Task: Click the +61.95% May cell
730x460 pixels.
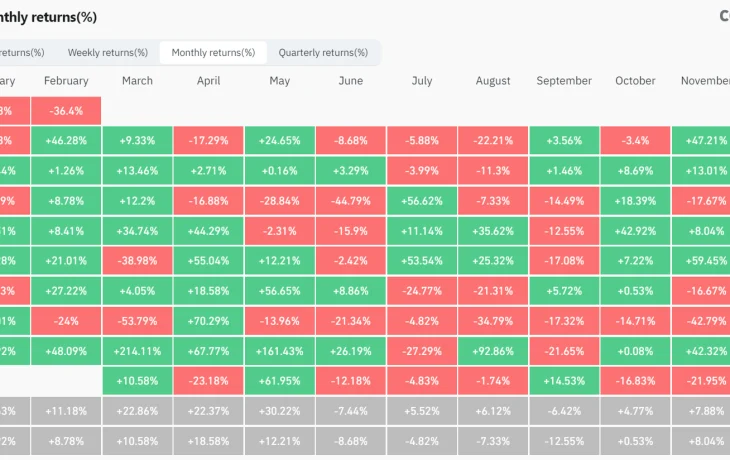Action: (280, 381)
